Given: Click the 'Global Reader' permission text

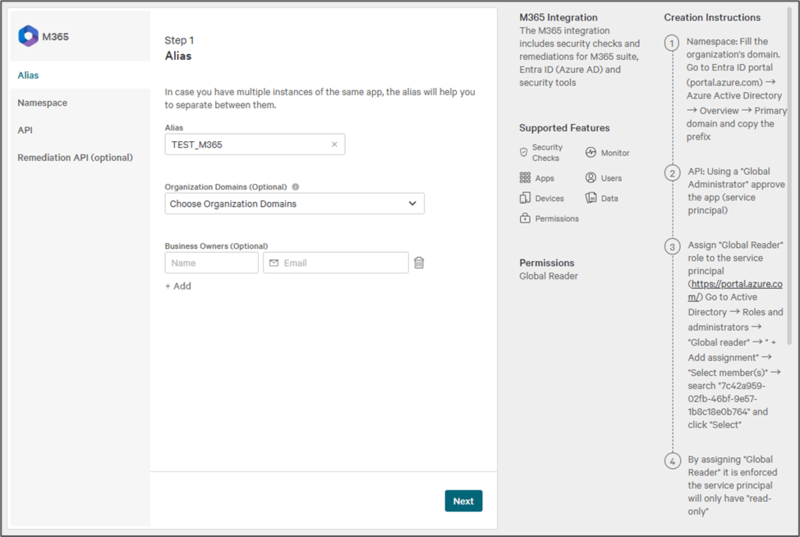Looking at the screenshot, I should point(548,276).
